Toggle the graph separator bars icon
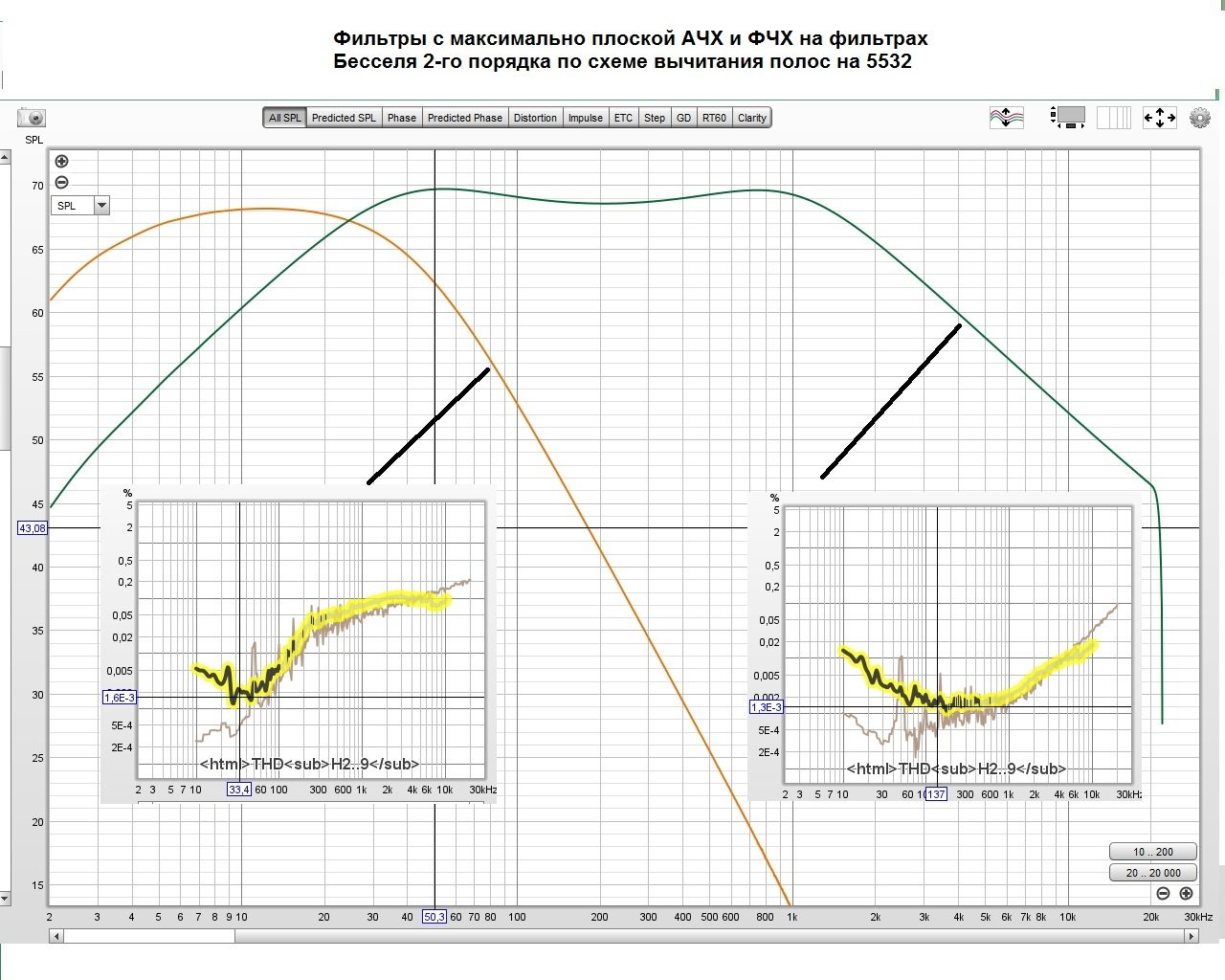This screenshot has width=1225, height=980. tap(1114, 118)
